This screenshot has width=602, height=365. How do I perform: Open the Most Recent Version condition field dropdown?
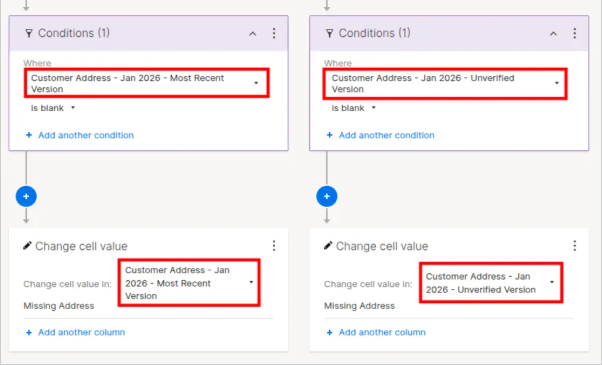click(147, 83)
